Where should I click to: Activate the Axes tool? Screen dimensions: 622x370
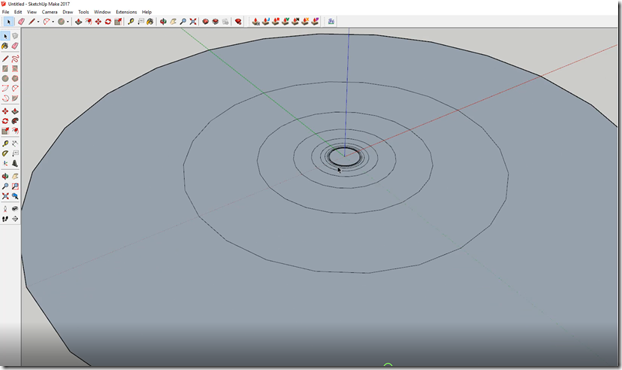point(5,163)
